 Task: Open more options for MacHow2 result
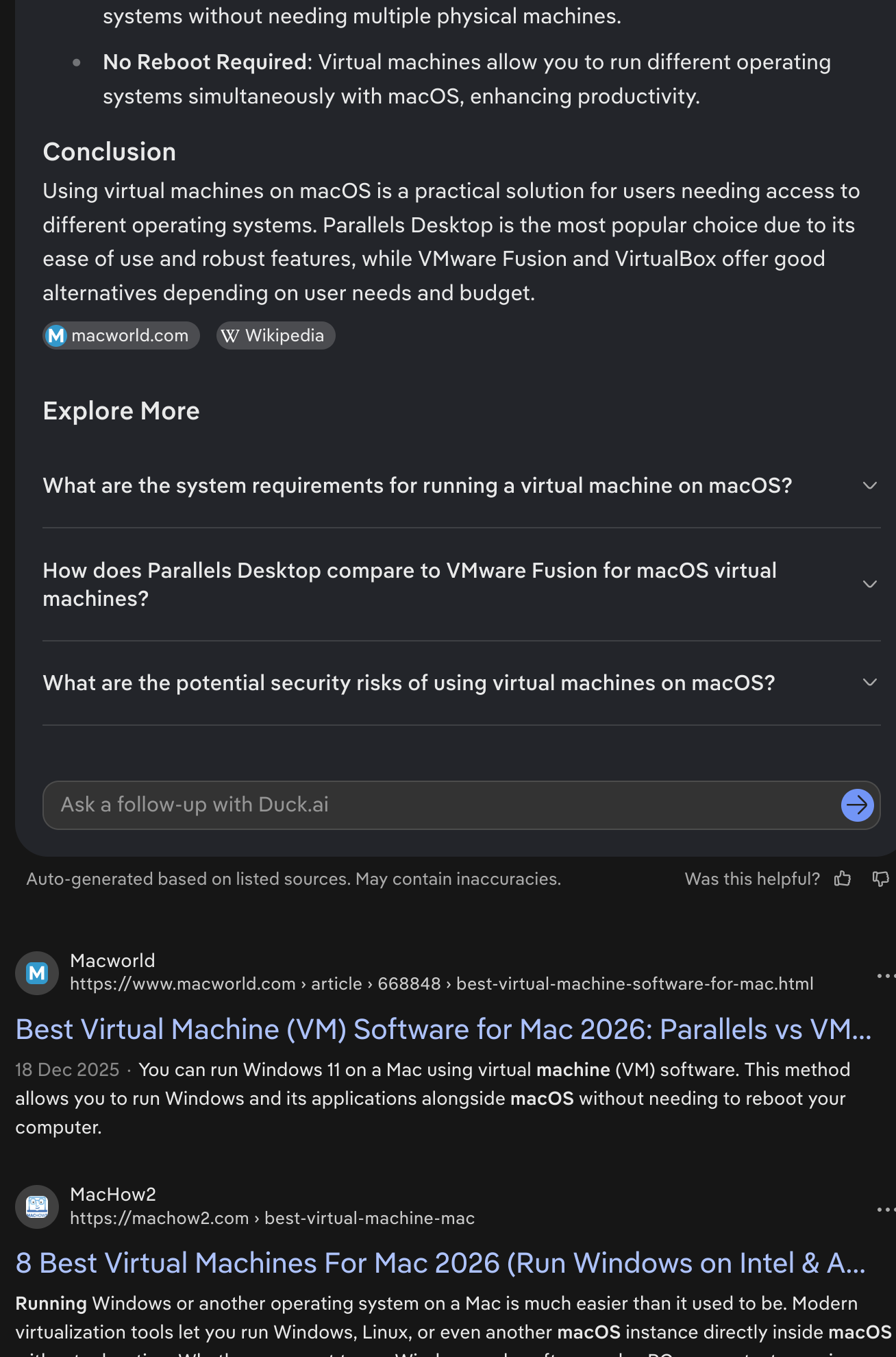(x=885, y=1210)
